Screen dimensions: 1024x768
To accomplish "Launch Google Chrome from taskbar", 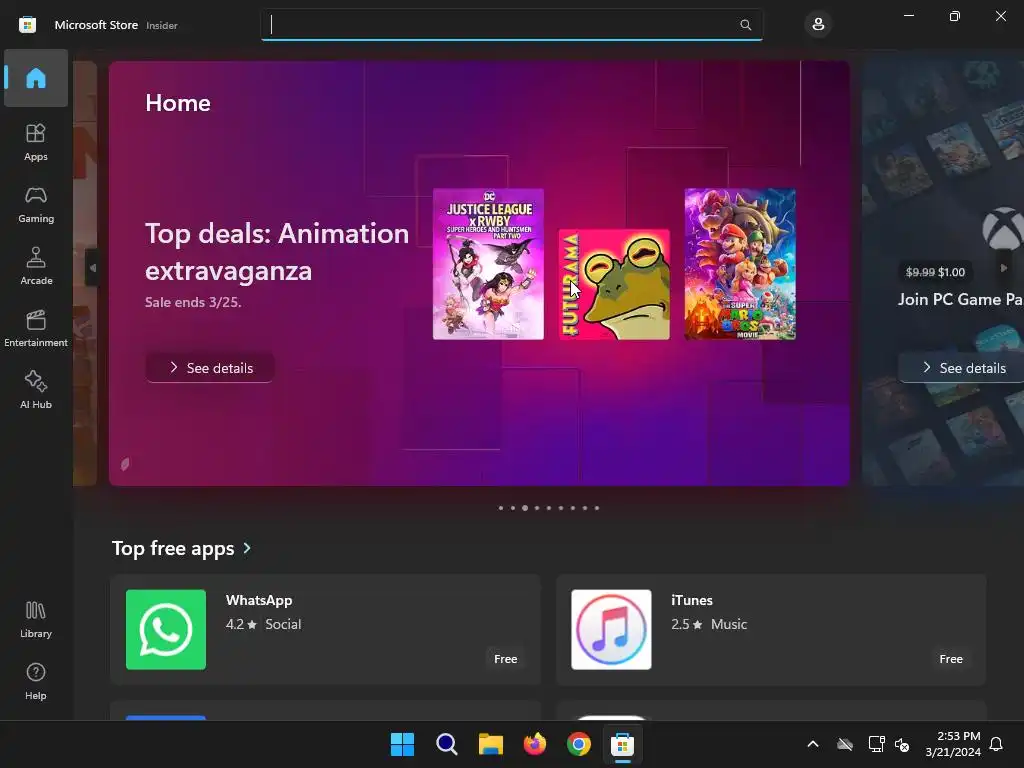I will click(579, 744).
